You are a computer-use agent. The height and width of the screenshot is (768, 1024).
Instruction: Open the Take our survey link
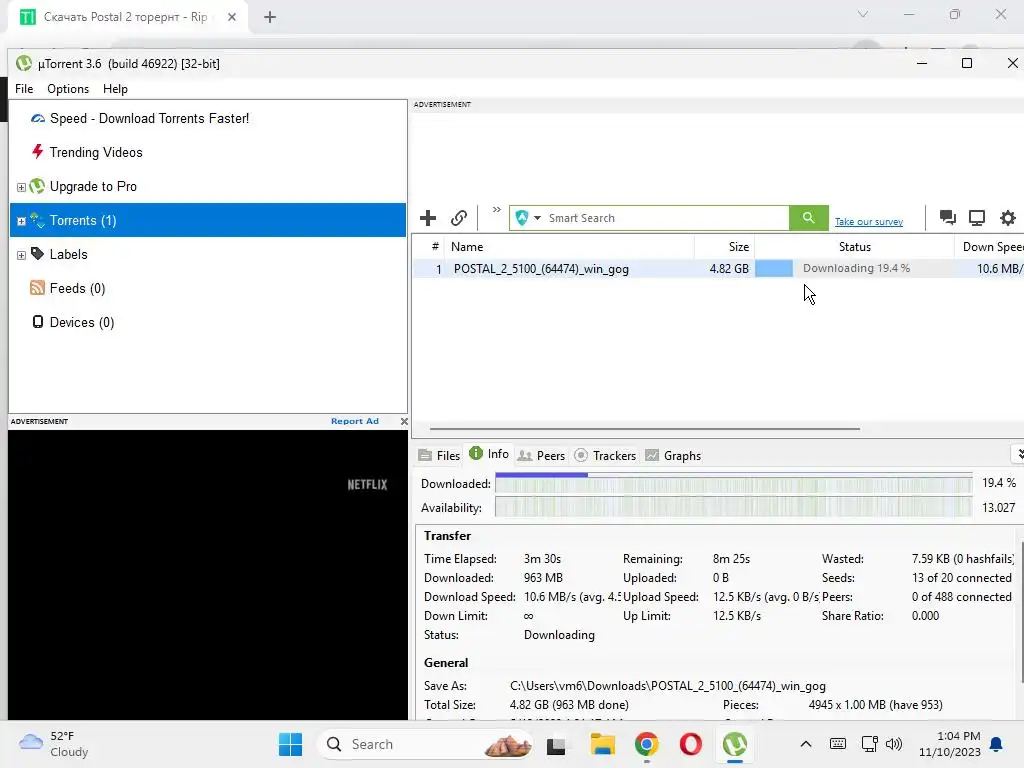point(869,221)
